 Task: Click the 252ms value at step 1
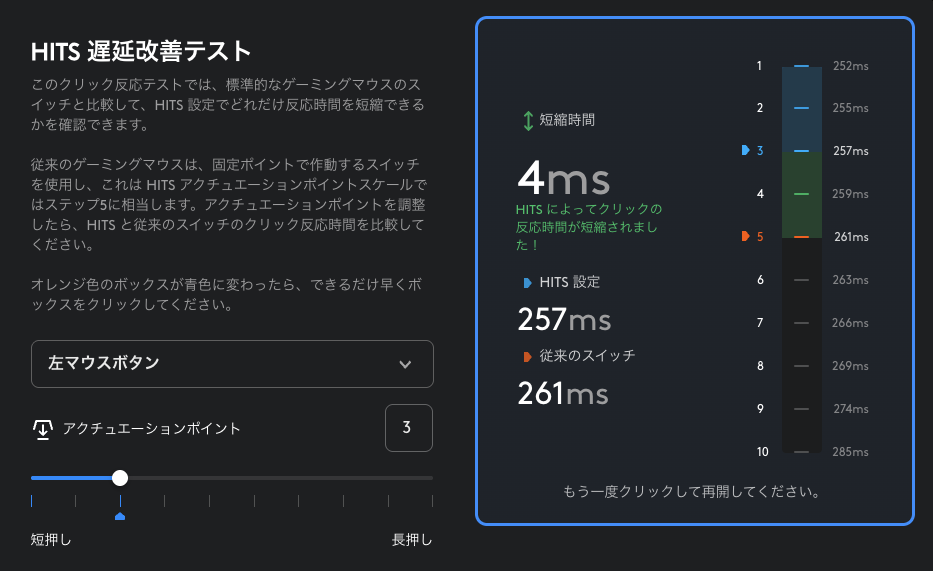pyautogui.click(x=850, y=66)
